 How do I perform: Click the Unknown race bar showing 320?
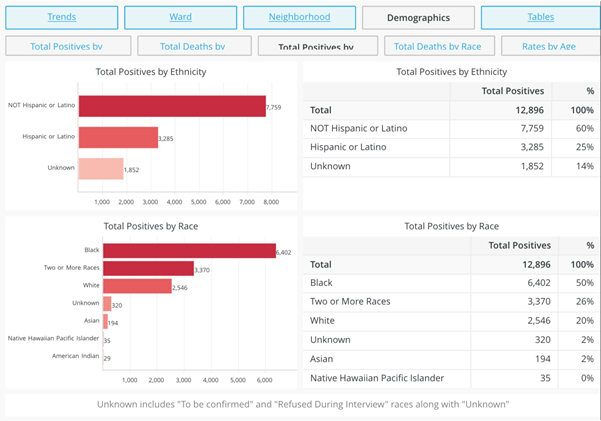click(x=107, y=304)
